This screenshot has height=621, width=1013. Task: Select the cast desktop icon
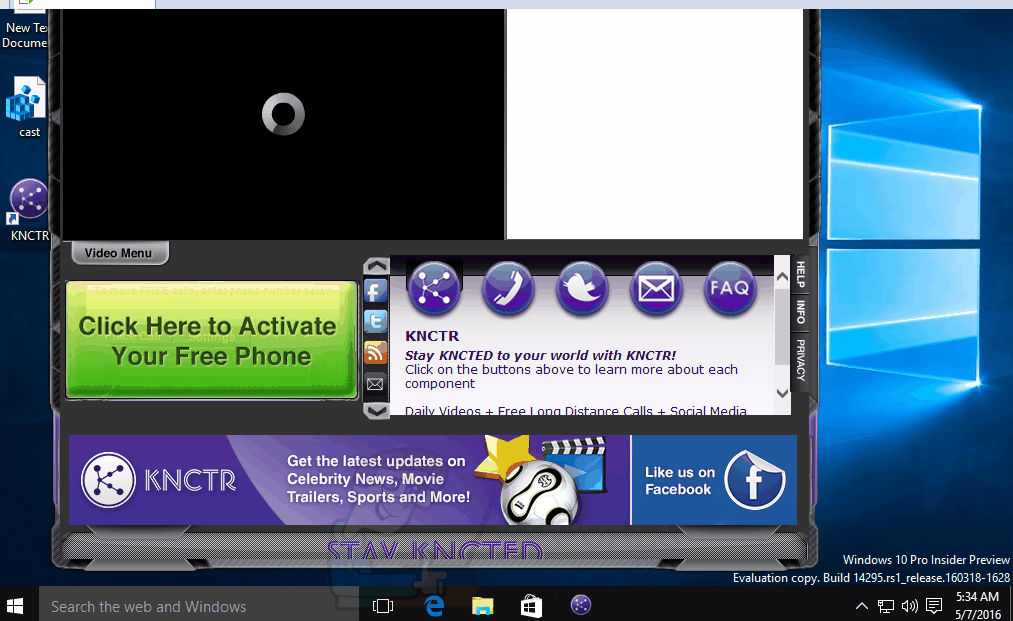[27, 107]
